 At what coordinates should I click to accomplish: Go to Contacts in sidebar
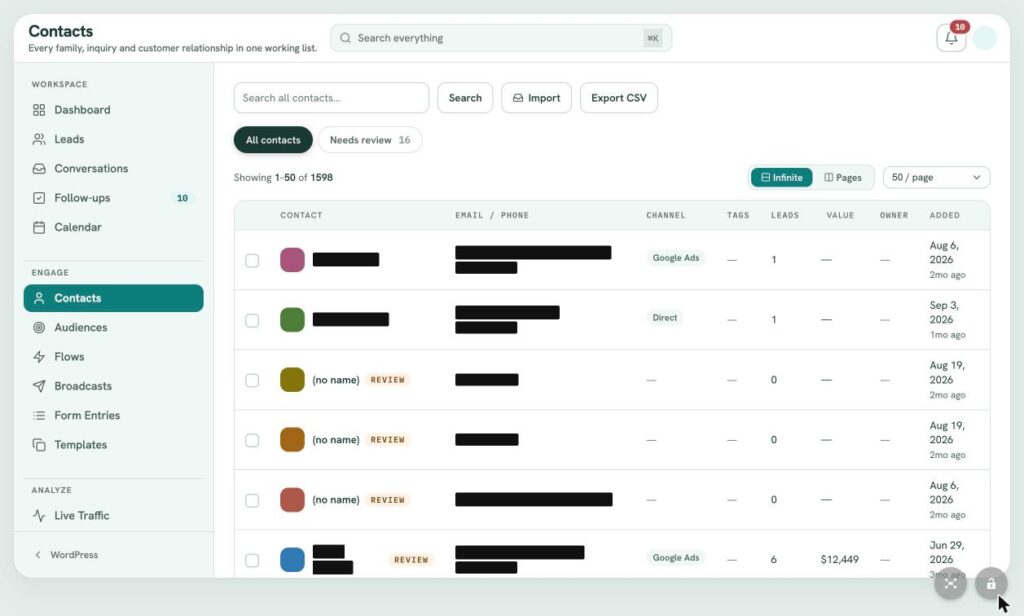[114, 298]
